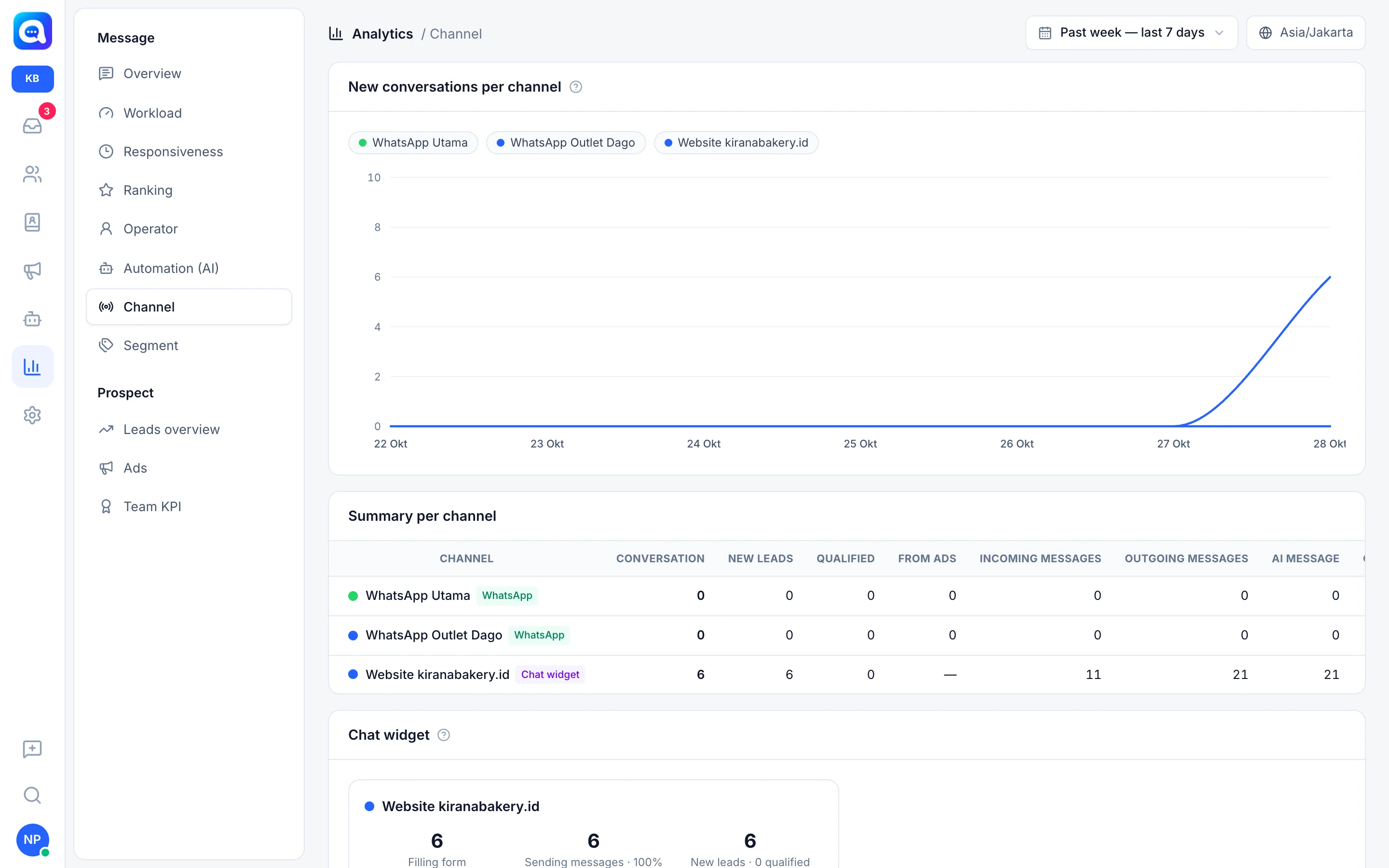Click the CONVERSATION column header

(x=660, y=558)
